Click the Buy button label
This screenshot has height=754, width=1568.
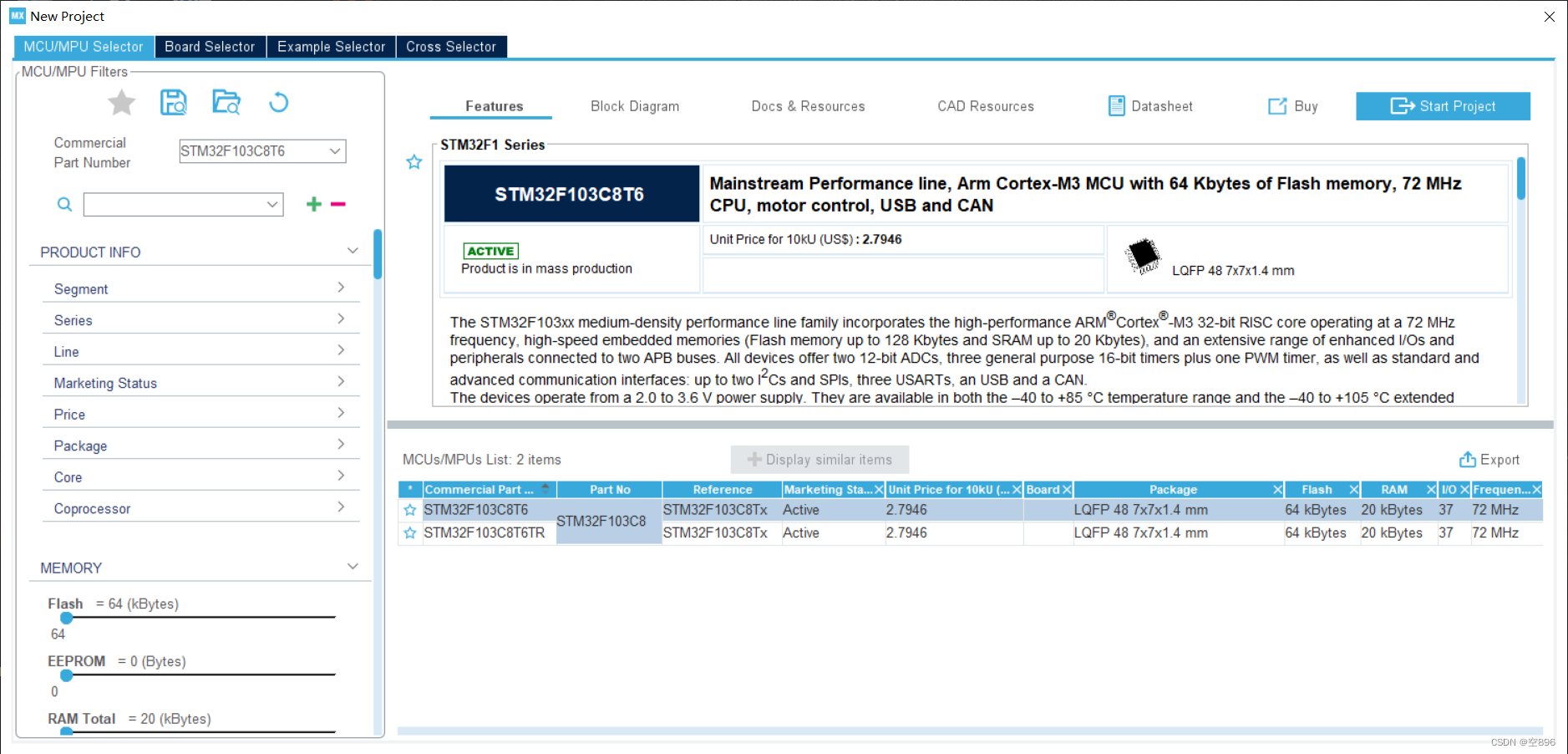point(1306,106)
